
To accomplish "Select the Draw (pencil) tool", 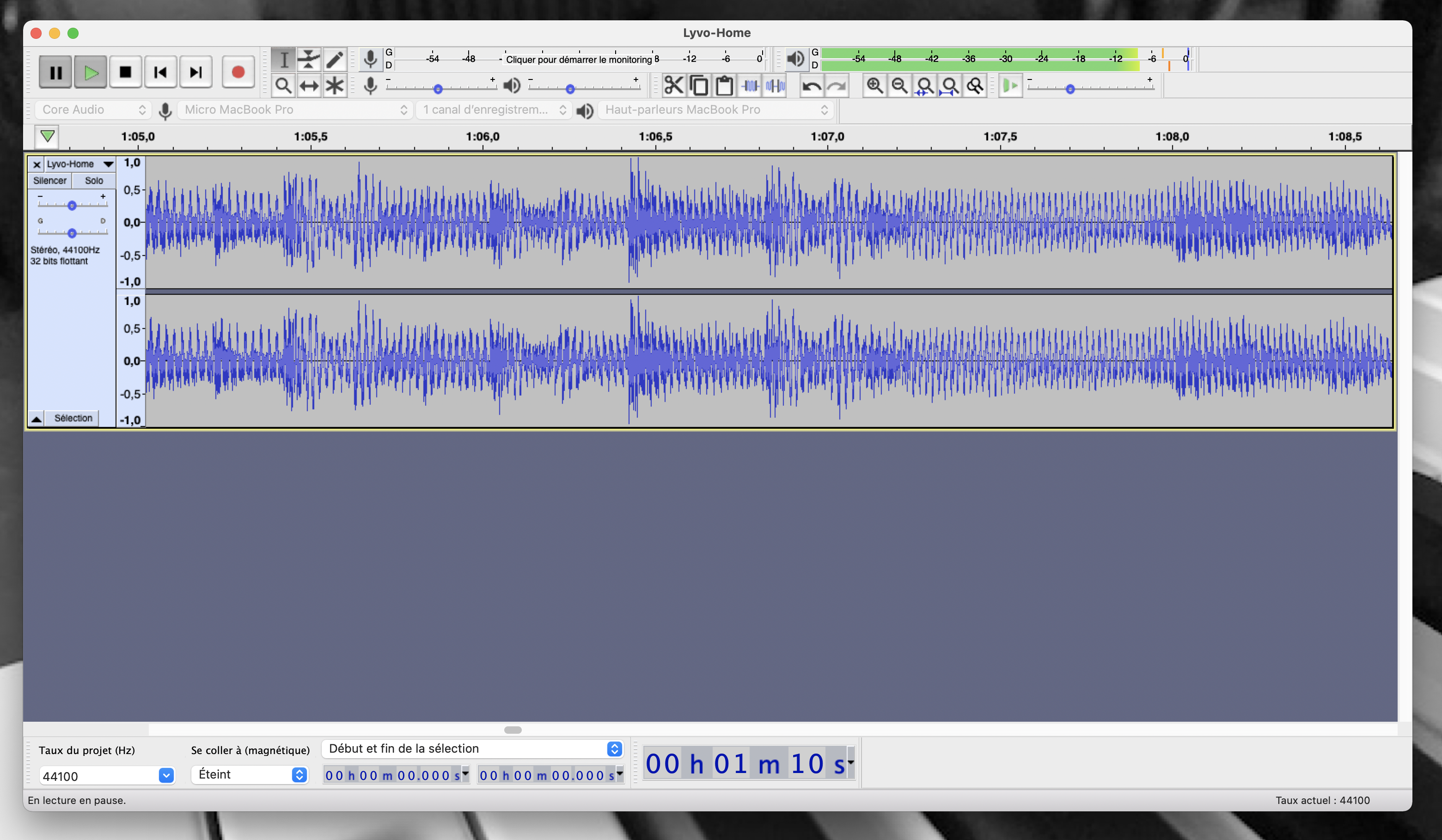I will 335,60.
